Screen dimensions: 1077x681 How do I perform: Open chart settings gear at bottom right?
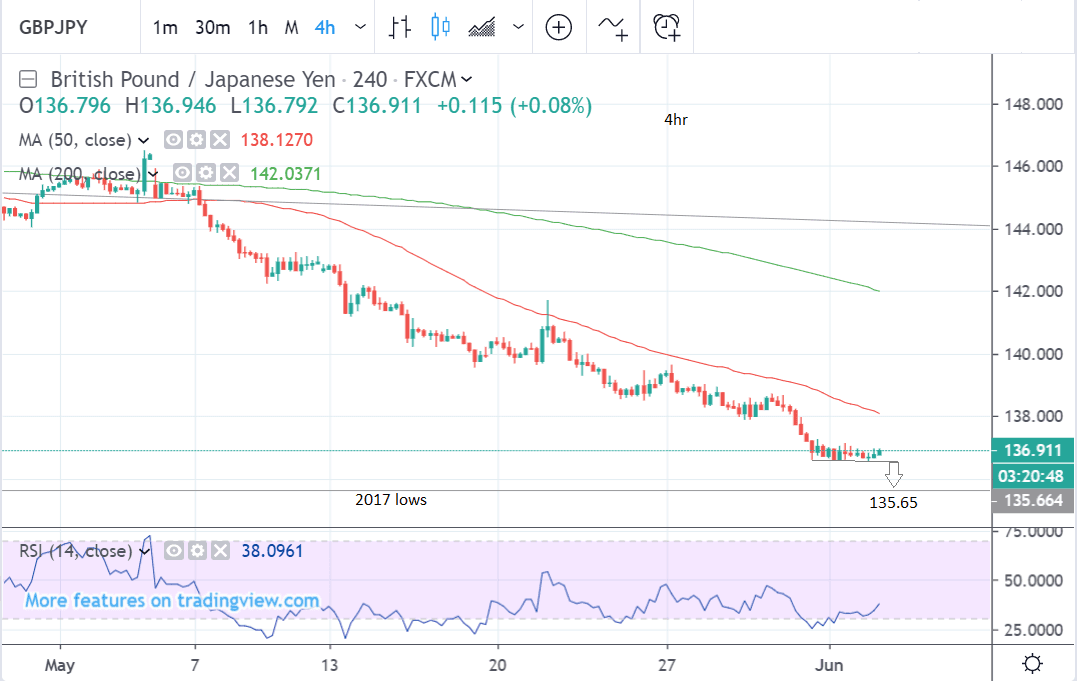(x=1033, y=663)
